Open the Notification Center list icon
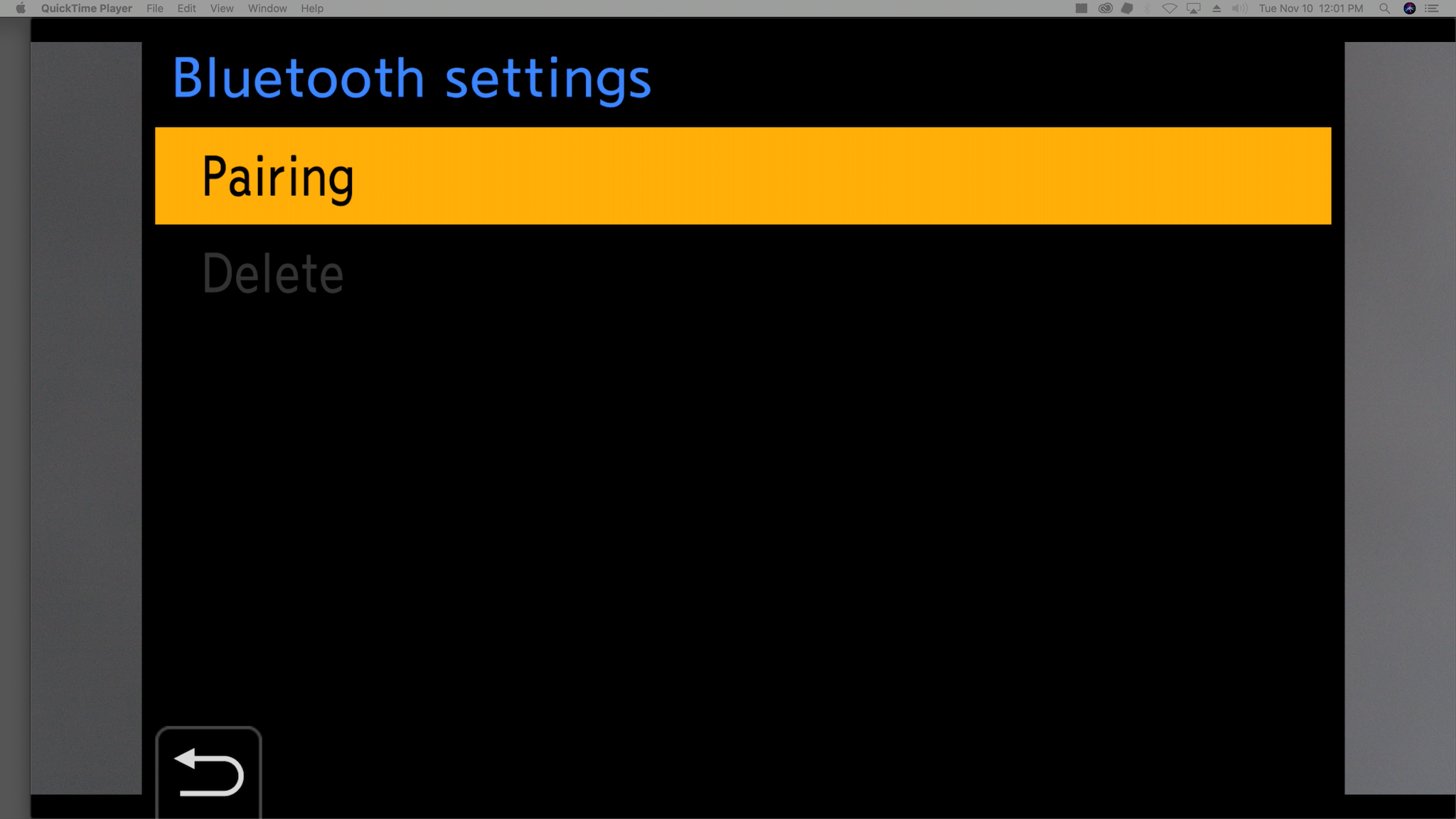The height and width of the screenshot is (819, 1456). pos(1432,9)
